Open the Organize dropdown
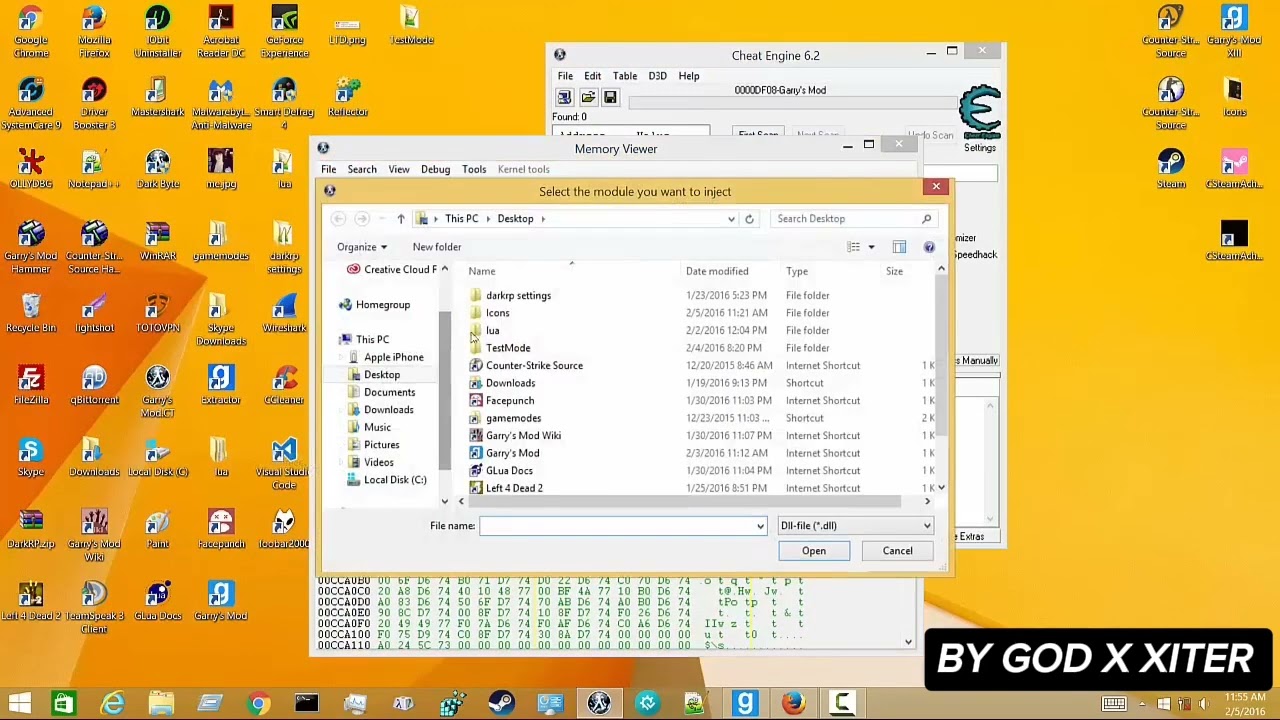1280x720 pixels. 362,247
